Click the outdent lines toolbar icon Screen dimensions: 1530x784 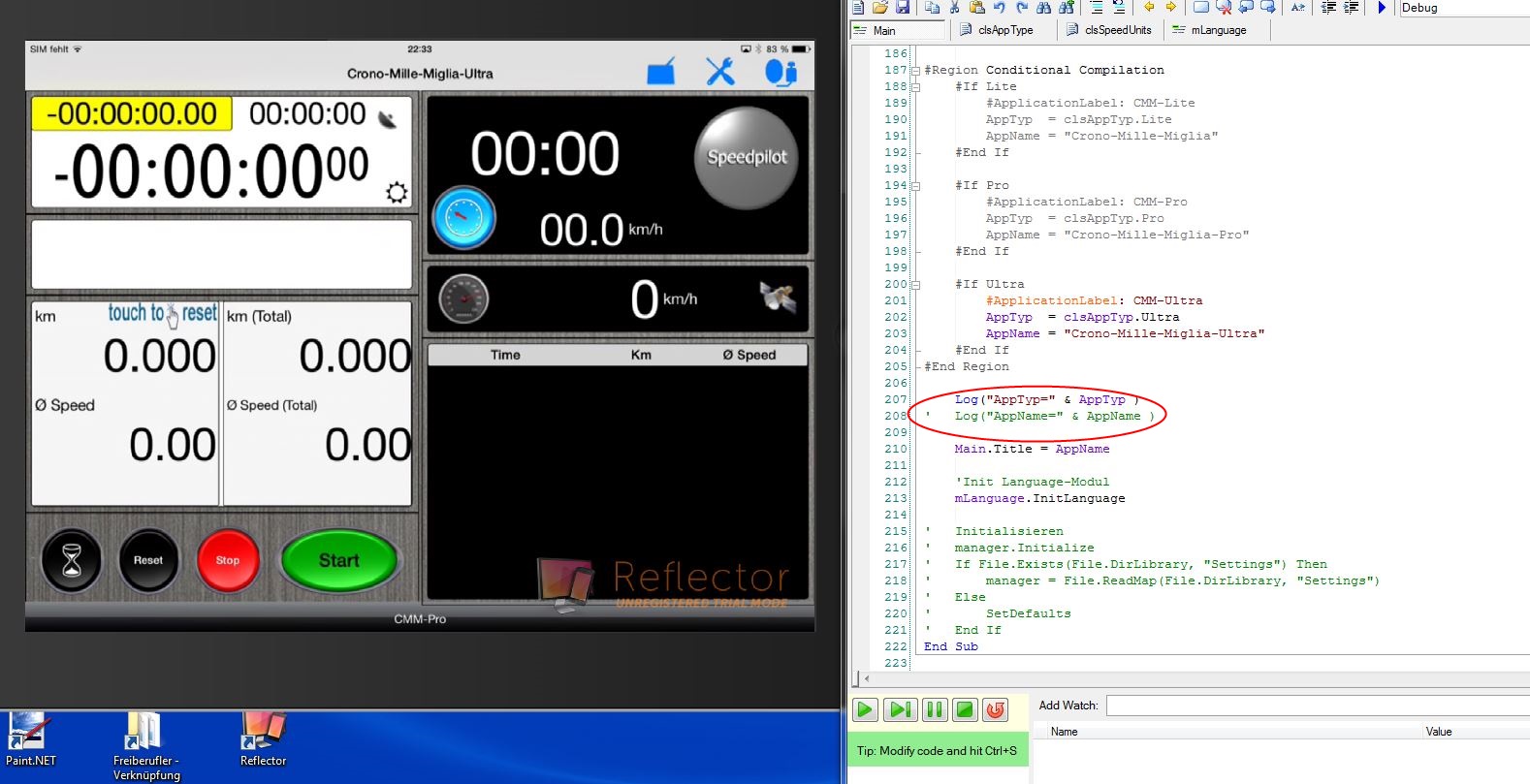click(1328, 7)
